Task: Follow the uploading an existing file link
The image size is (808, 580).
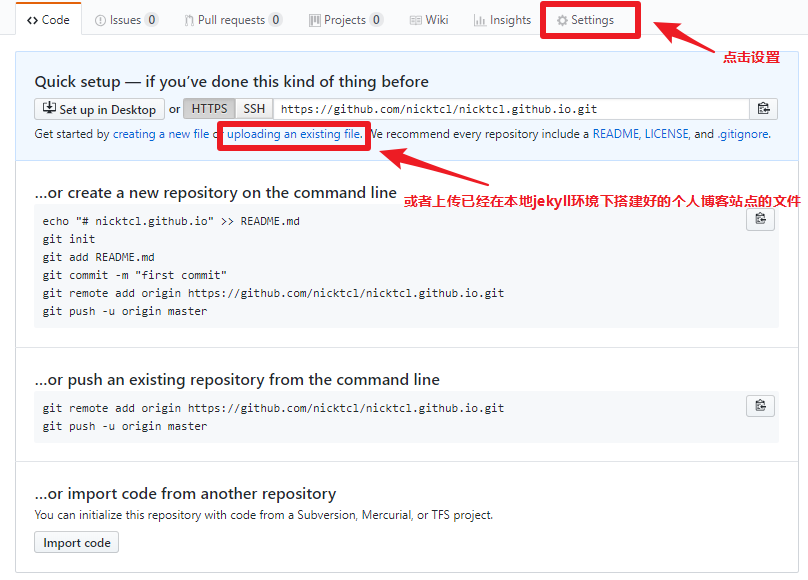Action: [294, 134]
